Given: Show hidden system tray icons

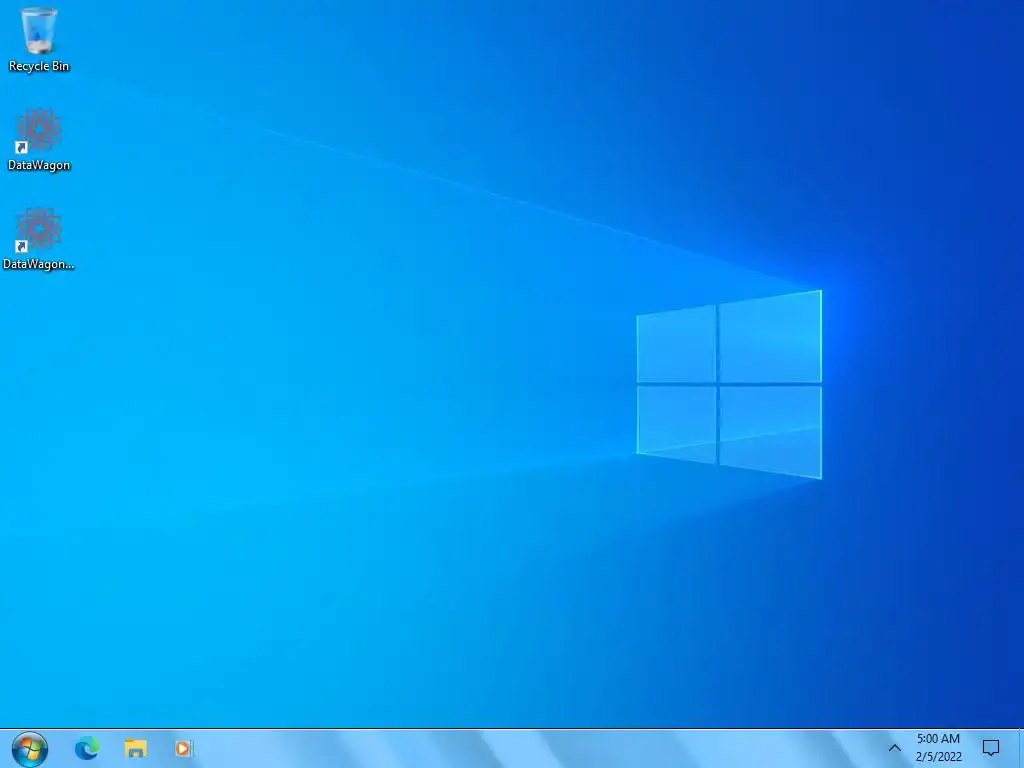Looking at the screenshot, I should (x=895, y=748).
